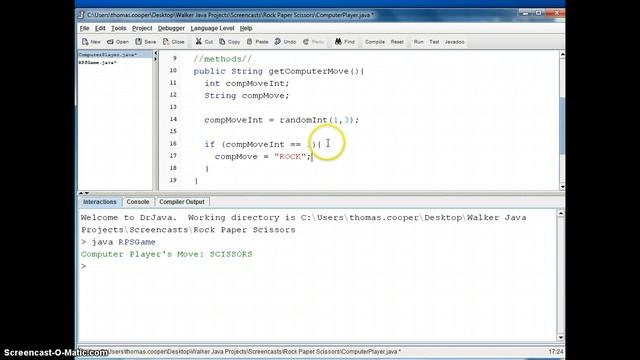This screenshot has height=360, width=640.
Task: Open the Project menu
Action: point(142,28)
